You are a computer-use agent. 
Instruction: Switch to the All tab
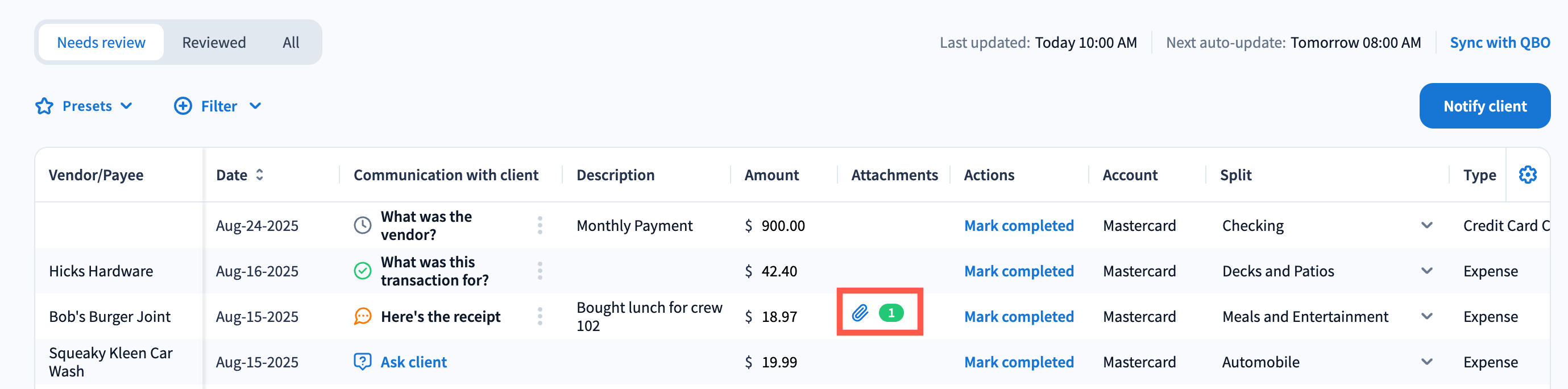(x=291, y=43)
